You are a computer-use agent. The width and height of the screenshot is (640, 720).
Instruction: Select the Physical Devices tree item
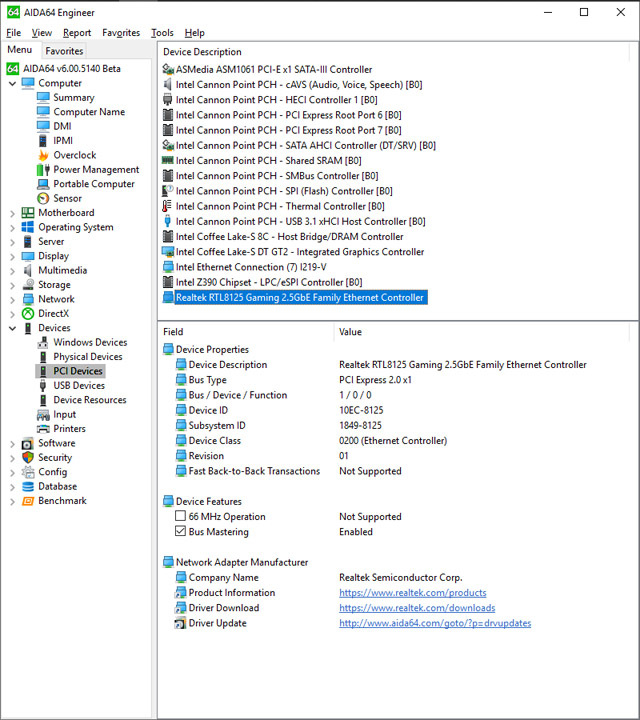(x=88, y=357)
